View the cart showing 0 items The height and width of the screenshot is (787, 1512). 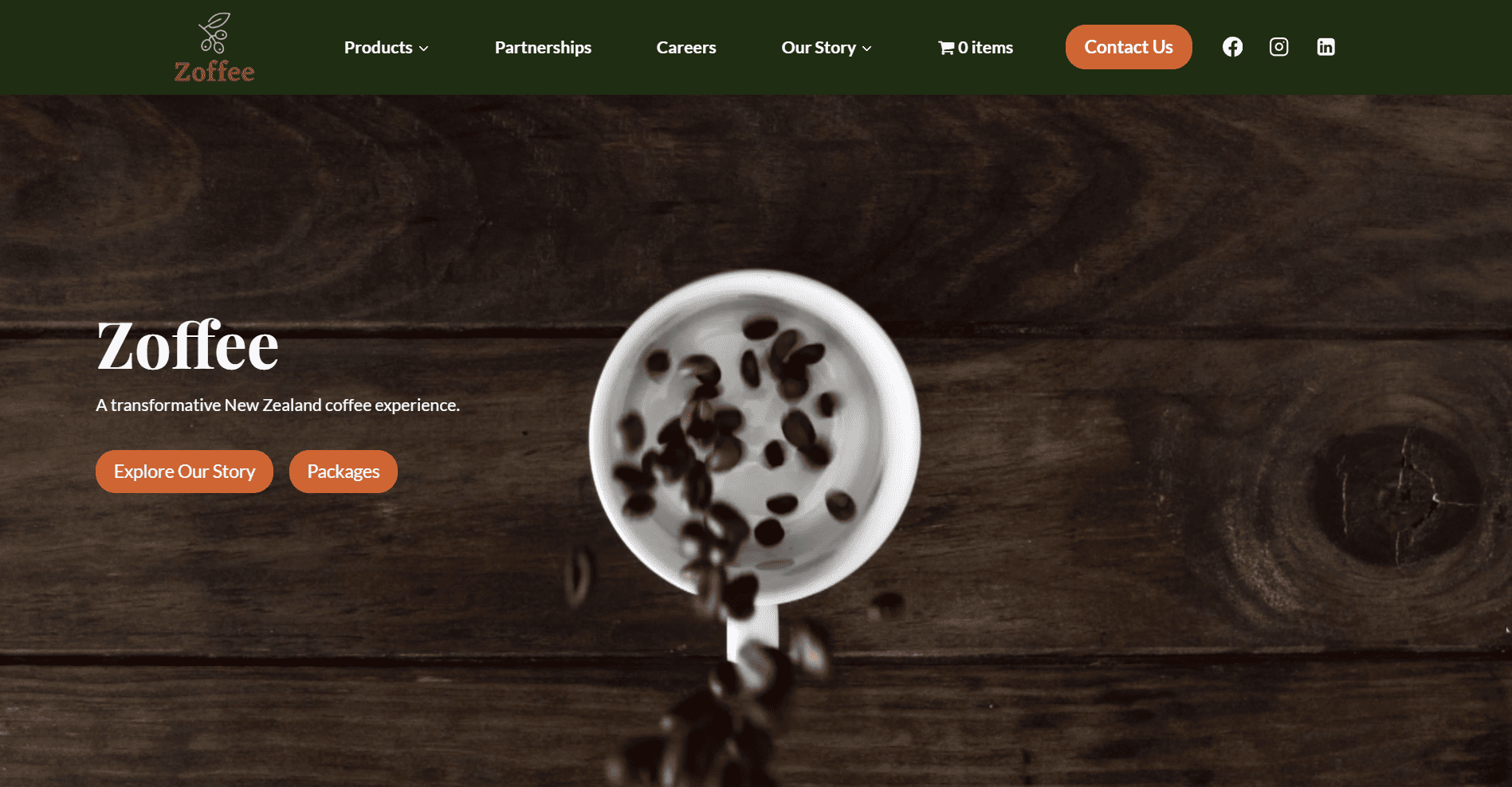(x=976, y=48)
